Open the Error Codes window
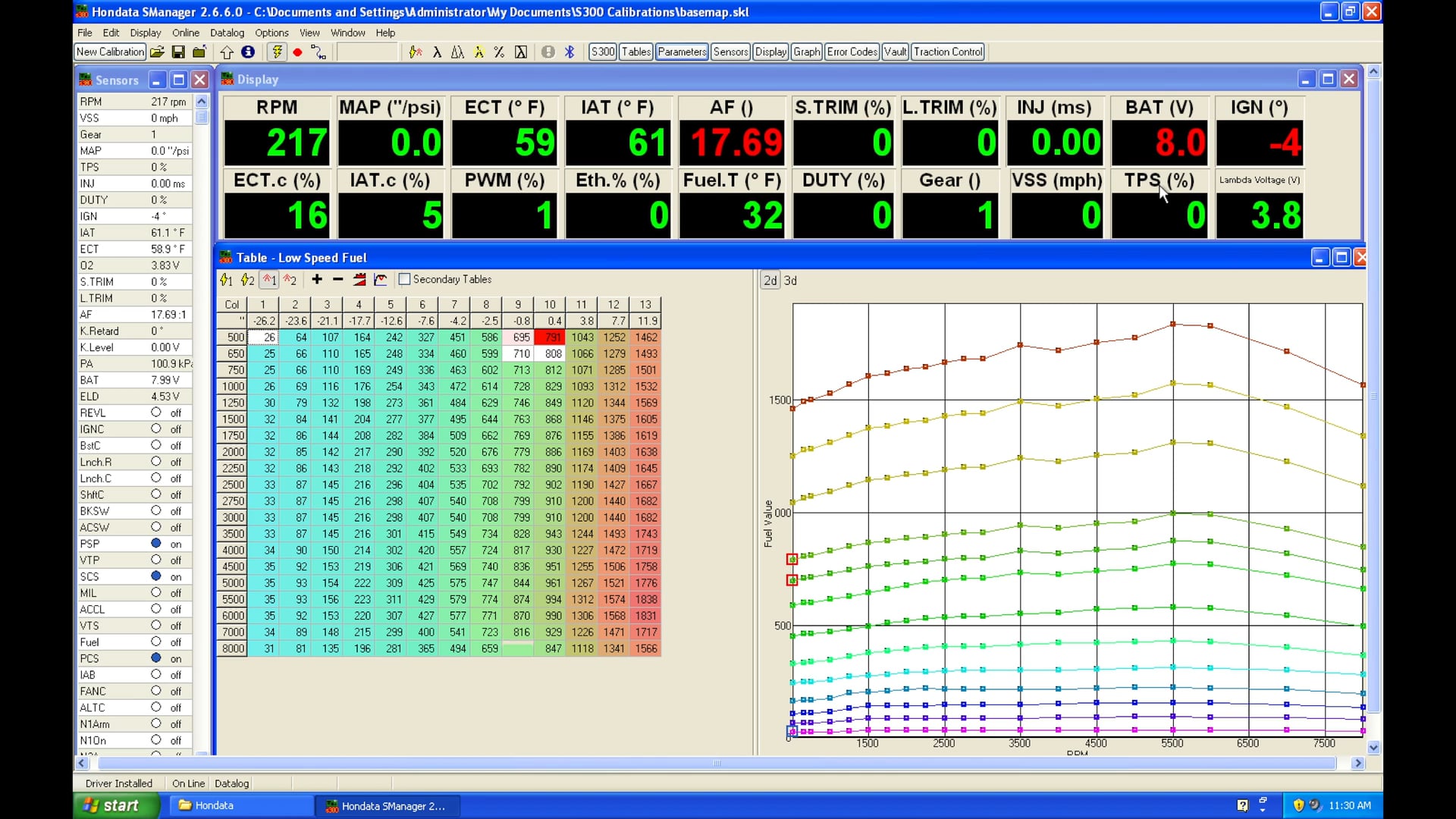Screen dimensions: 1456x819 click(x=852, y=52)
